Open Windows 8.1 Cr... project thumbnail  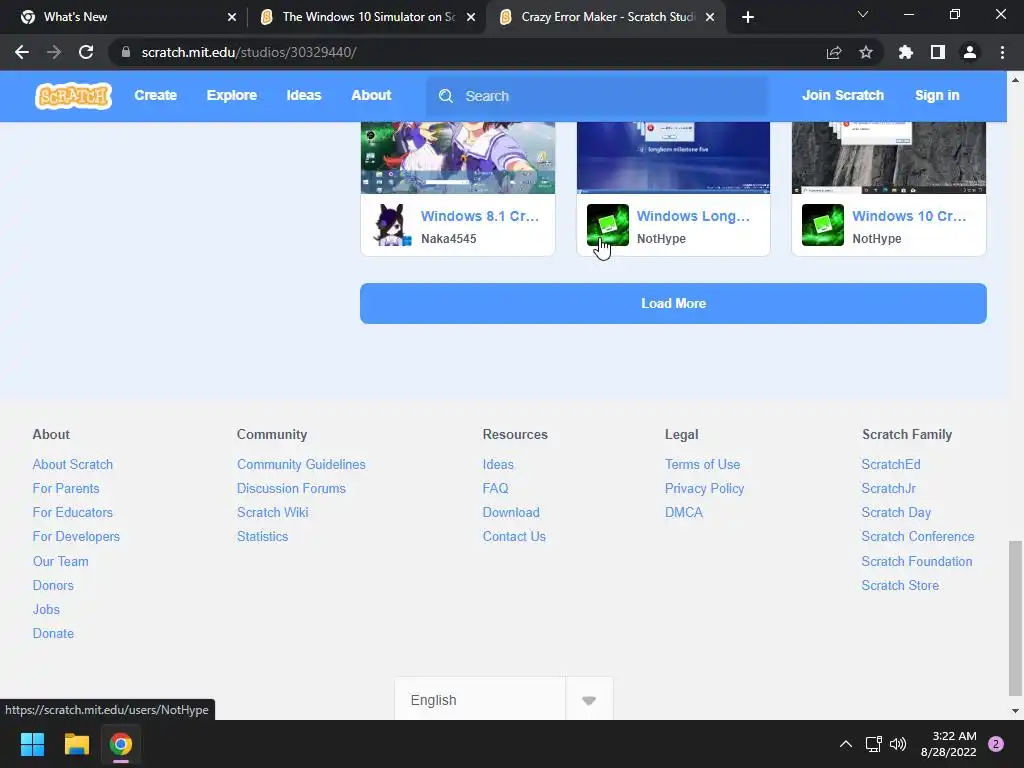pos(458,157)
